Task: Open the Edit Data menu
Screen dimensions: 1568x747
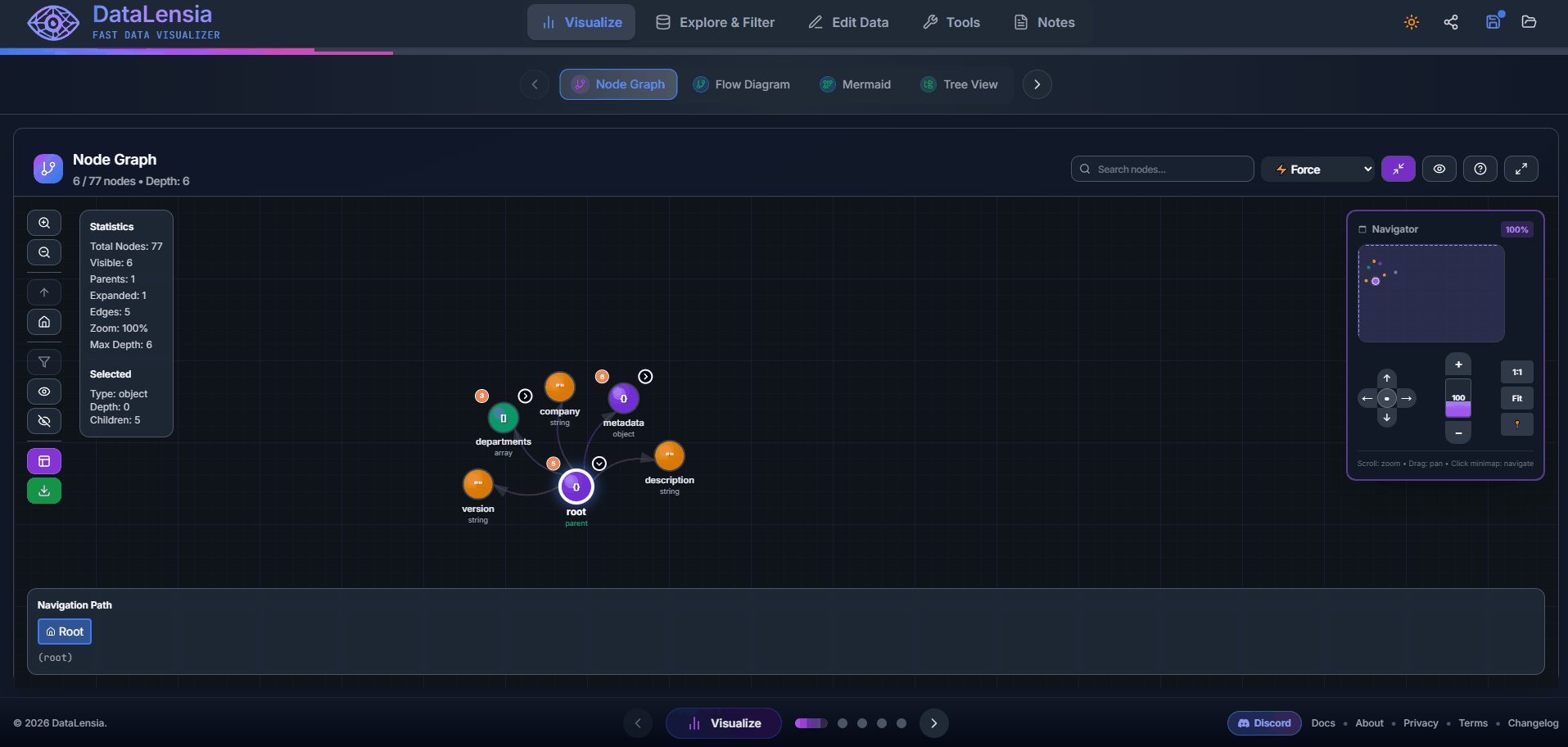Action: click(x=848, y=22)
